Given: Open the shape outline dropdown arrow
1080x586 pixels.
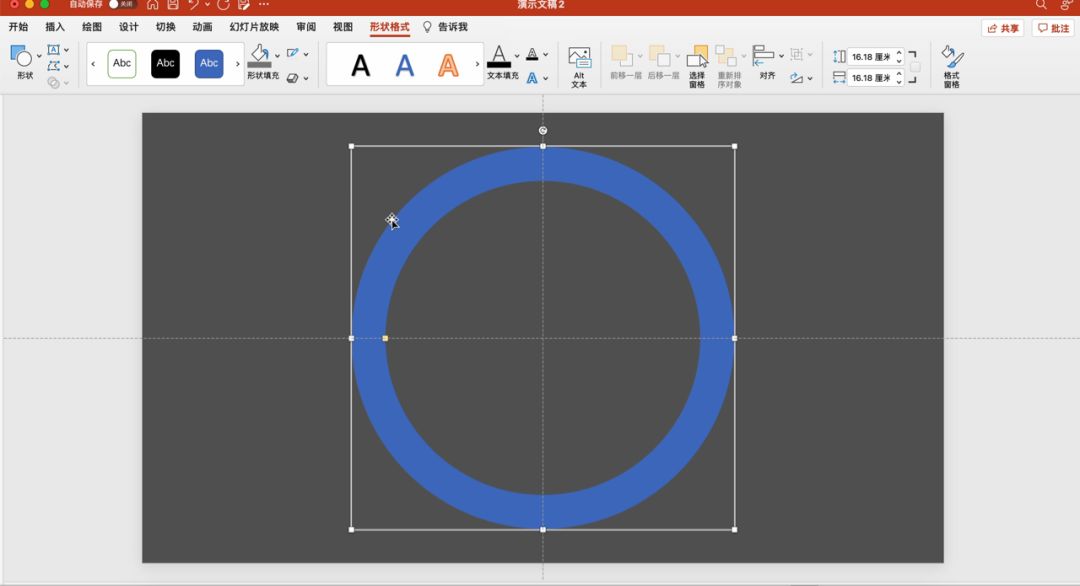Looking at the screenshot, I should pos(306,54).
